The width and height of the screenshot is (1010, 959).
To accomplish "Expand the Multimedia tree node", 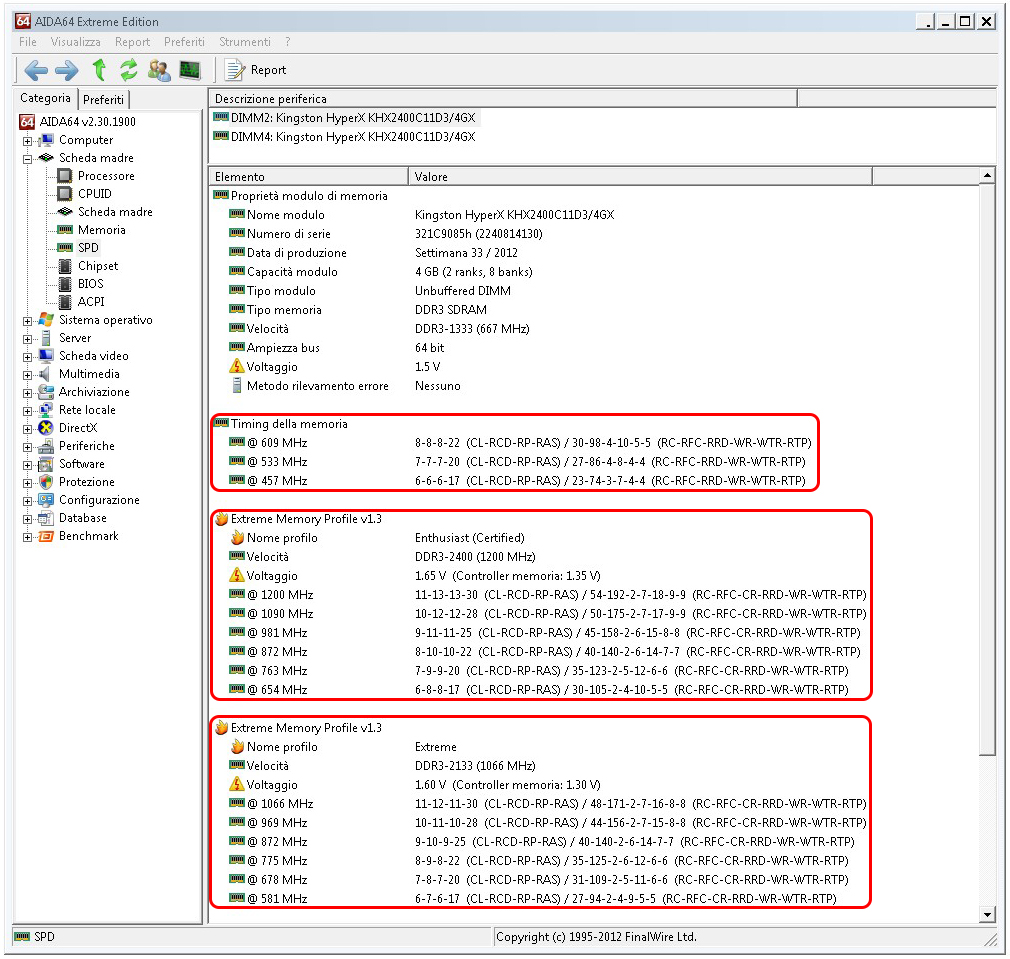I will click(x=27, y=375).
